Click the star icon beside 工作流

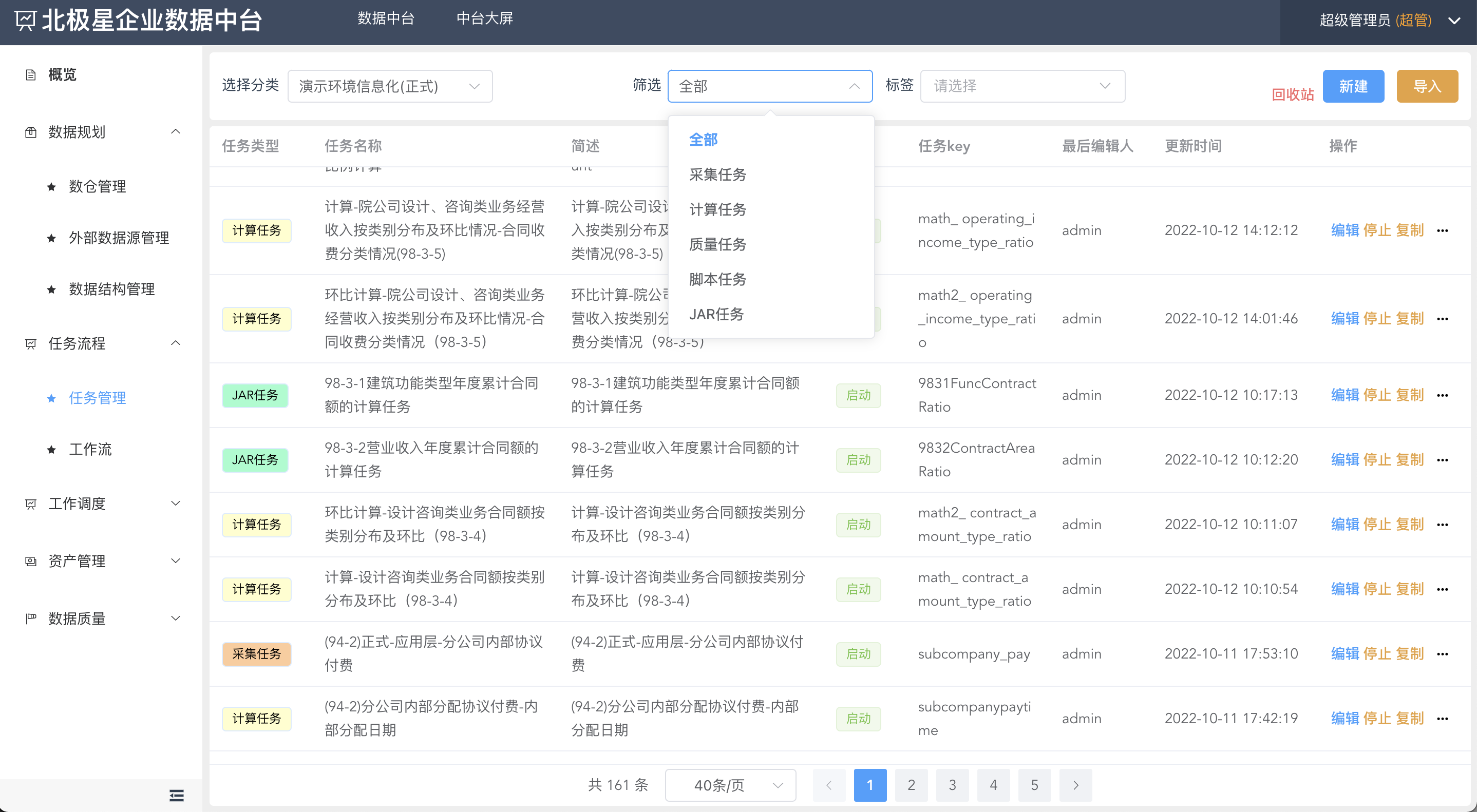pyautogui.click(x=51, y=450)
